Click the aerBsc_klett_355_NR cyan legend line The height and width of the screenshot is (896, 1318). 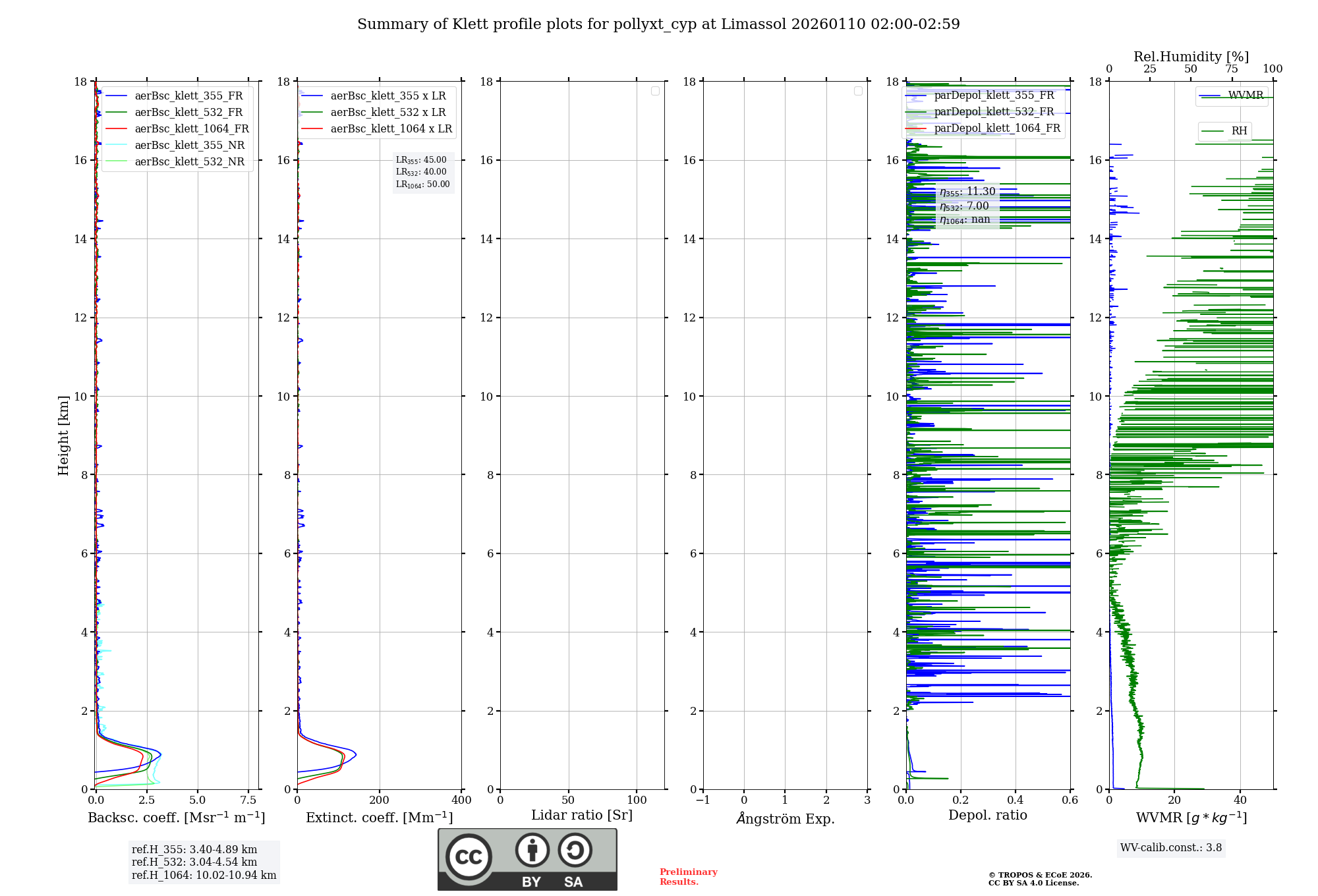116,146
